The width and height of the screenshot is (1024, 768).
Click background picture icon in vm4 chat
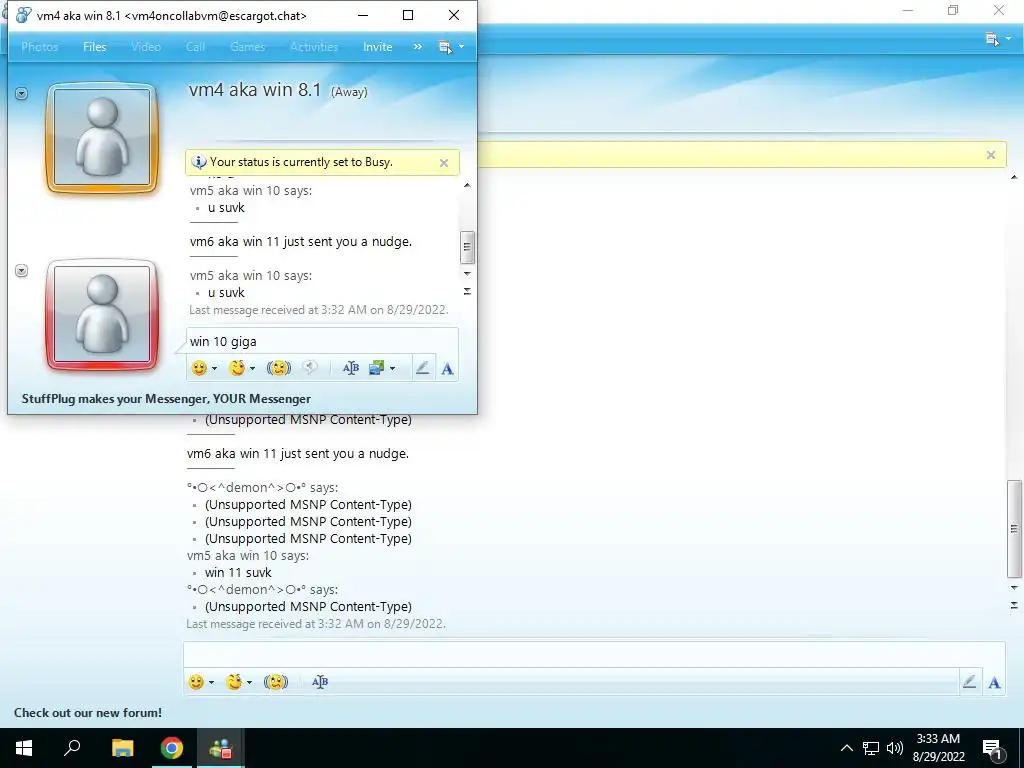pos(377,368)
